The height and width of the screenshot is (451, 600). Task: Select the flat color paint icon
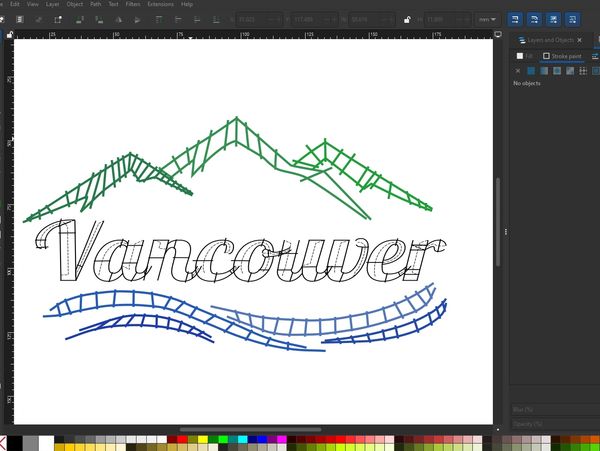pos(531,70)
